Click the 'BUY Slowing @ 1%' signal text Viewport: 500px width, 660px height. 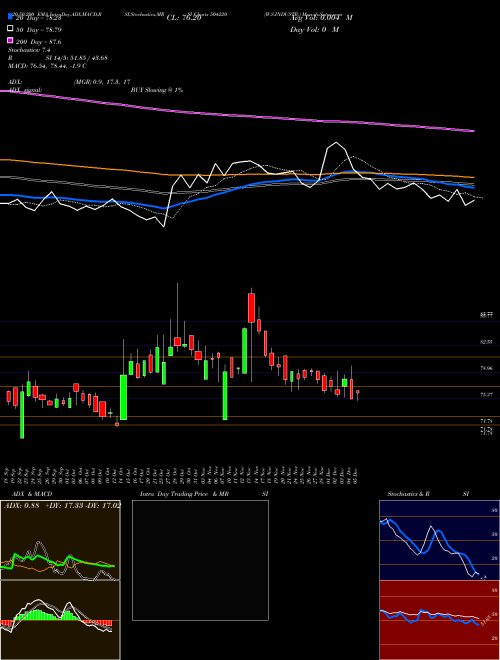point(157,90)
